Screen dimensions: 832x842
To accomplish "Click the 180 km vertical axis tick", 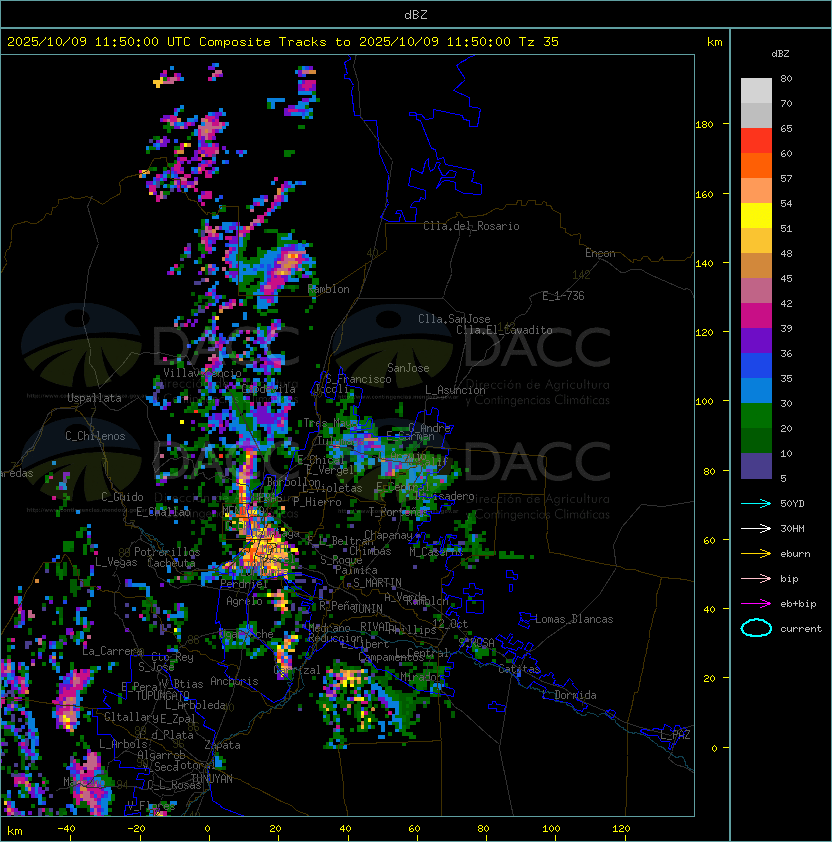I will click(704, 125).
